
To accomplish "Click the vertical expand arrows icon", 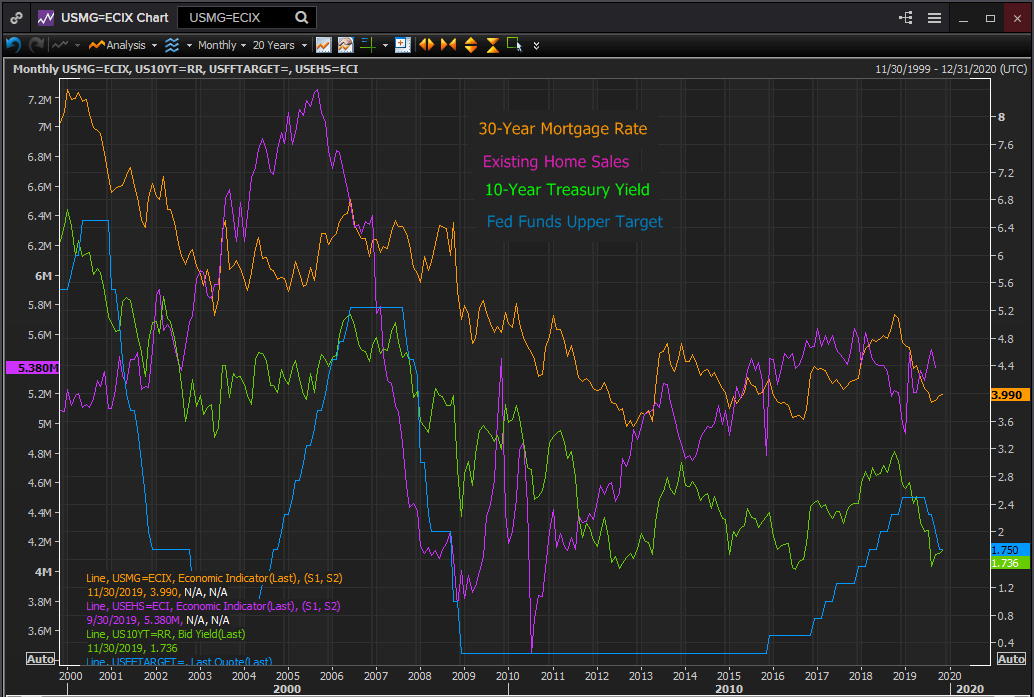I will point(471,45).
